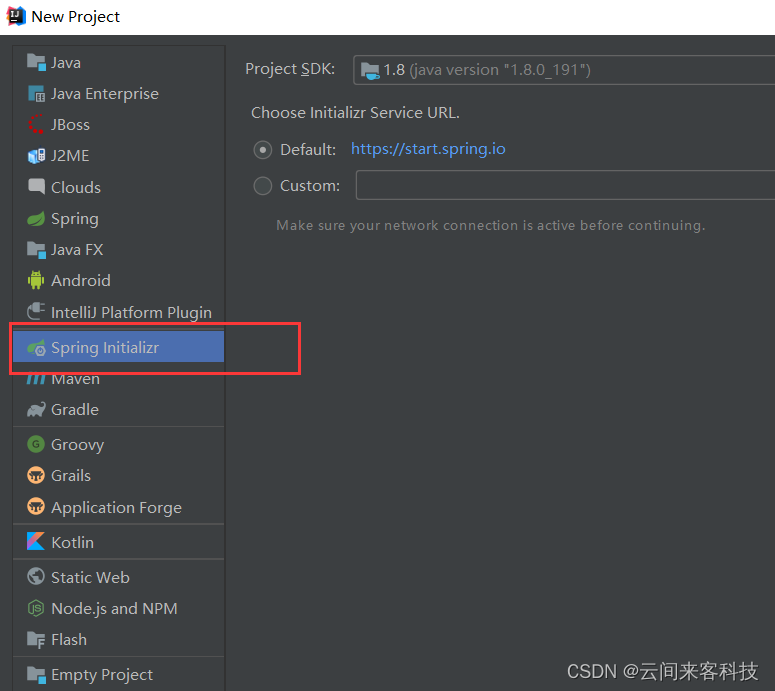Select IntelliJ Platform Plugin label
This screenshot has height=691, width=775.
point(131,312)
